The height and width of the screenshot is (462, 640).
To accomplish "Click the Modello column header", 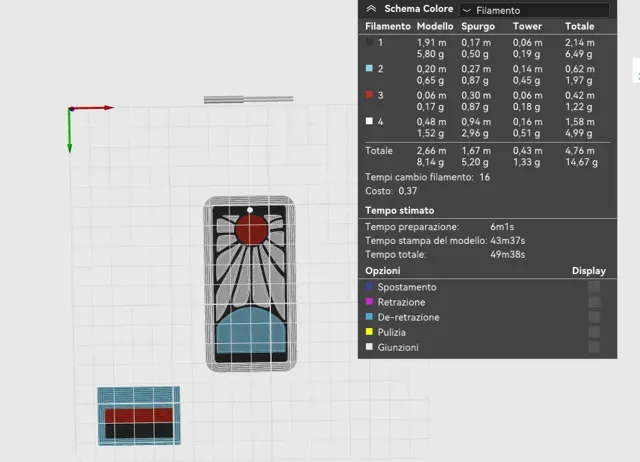I will (435, 27).
